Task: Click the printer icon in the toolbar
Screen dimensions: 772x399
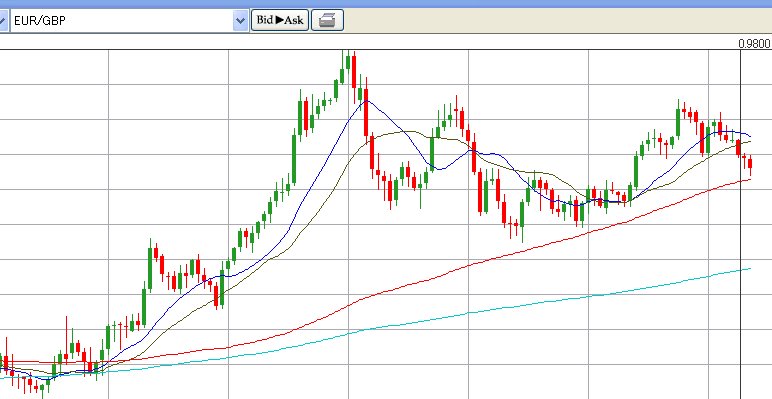Action: (327, 21)
